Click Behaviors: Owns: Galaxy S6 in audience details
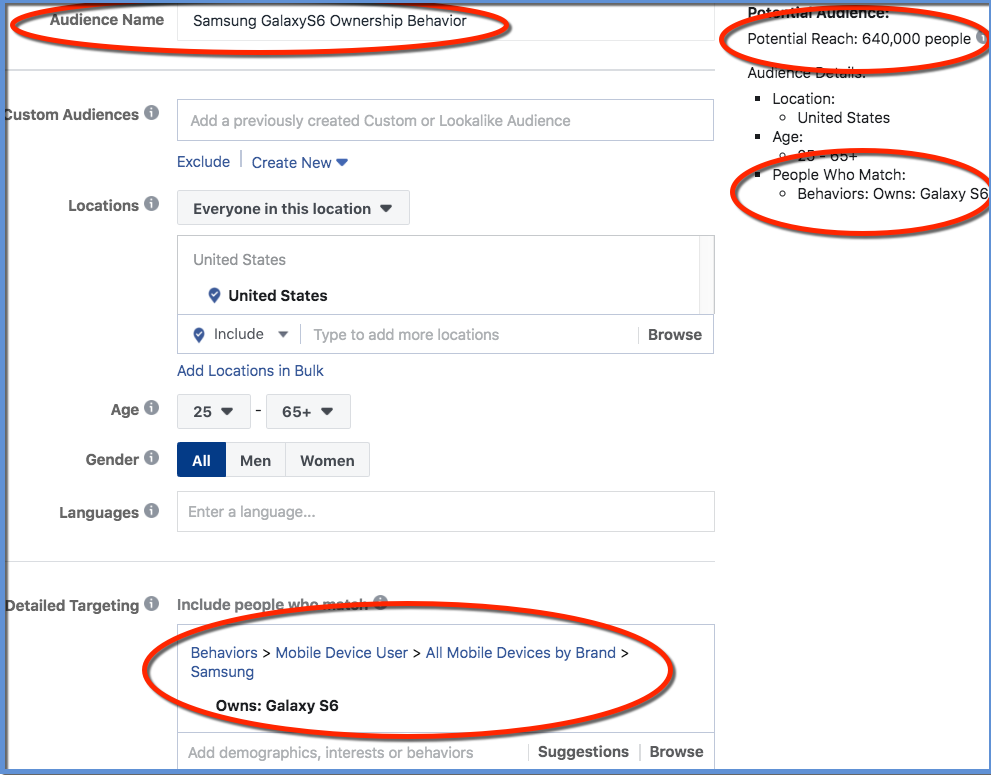This screenshot has width=991, height=775. 892,193
